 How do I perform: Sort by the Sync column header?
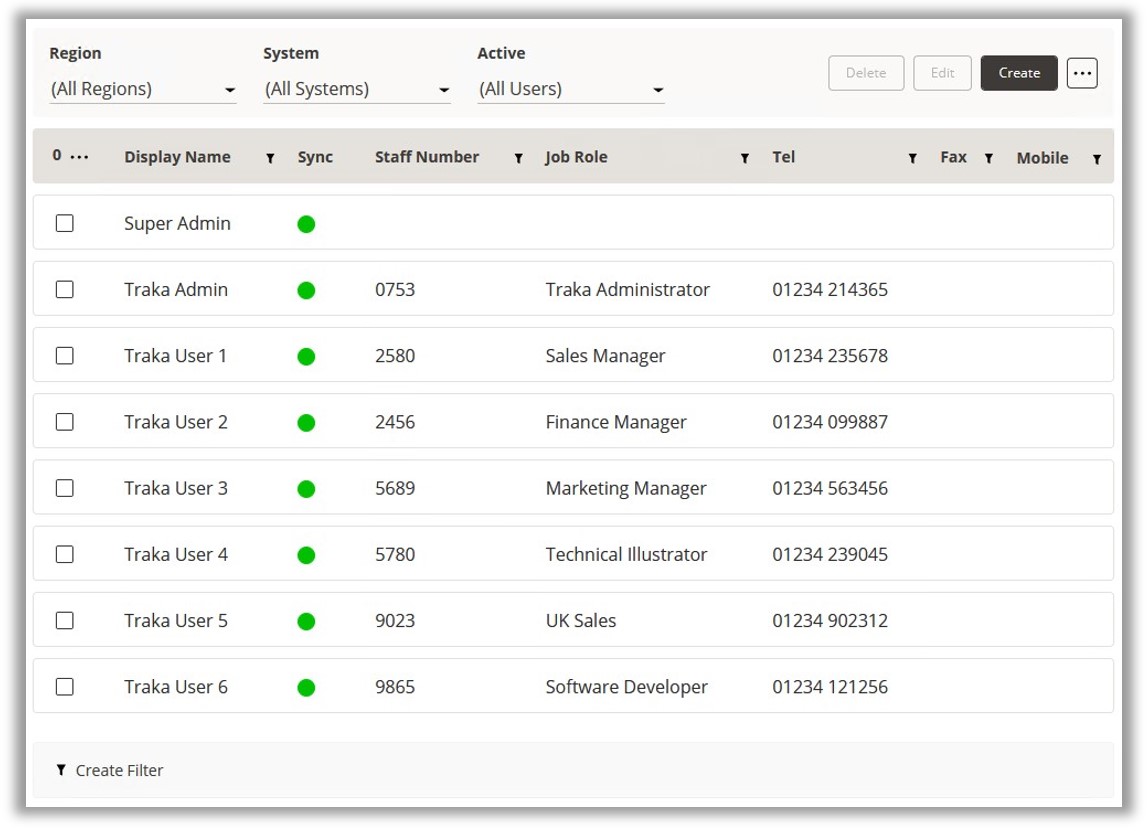click(315, 157)
